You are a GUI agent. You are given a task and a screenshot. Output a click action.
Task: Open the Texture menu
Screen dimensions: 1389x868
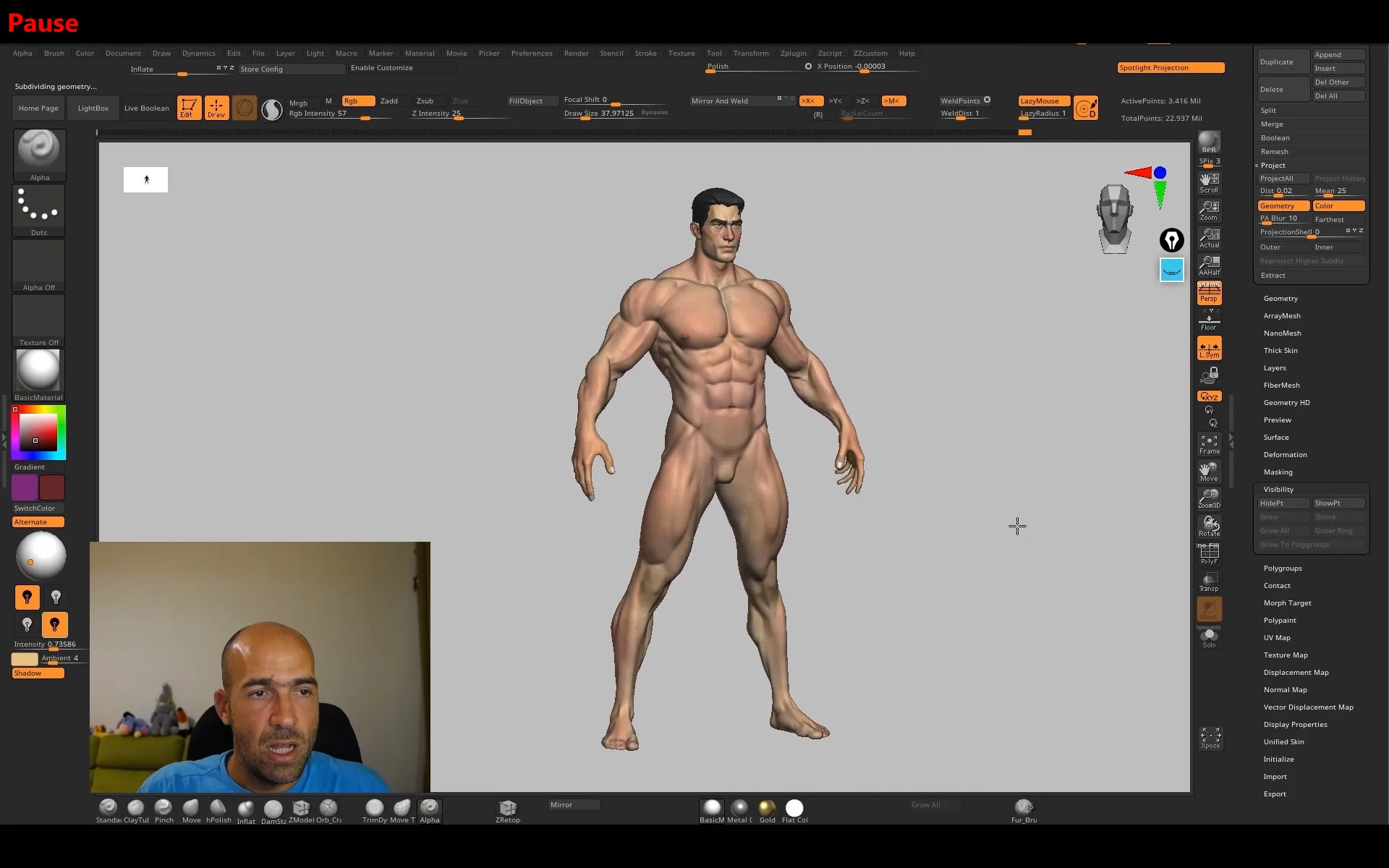pos(681,53)
